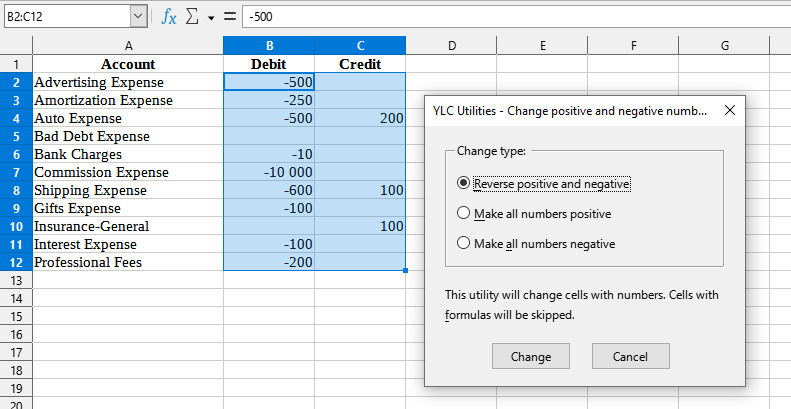Open the Function Wizard fx icon
The height and width of the screenshot is (409, 791).
tap(169, 17)
